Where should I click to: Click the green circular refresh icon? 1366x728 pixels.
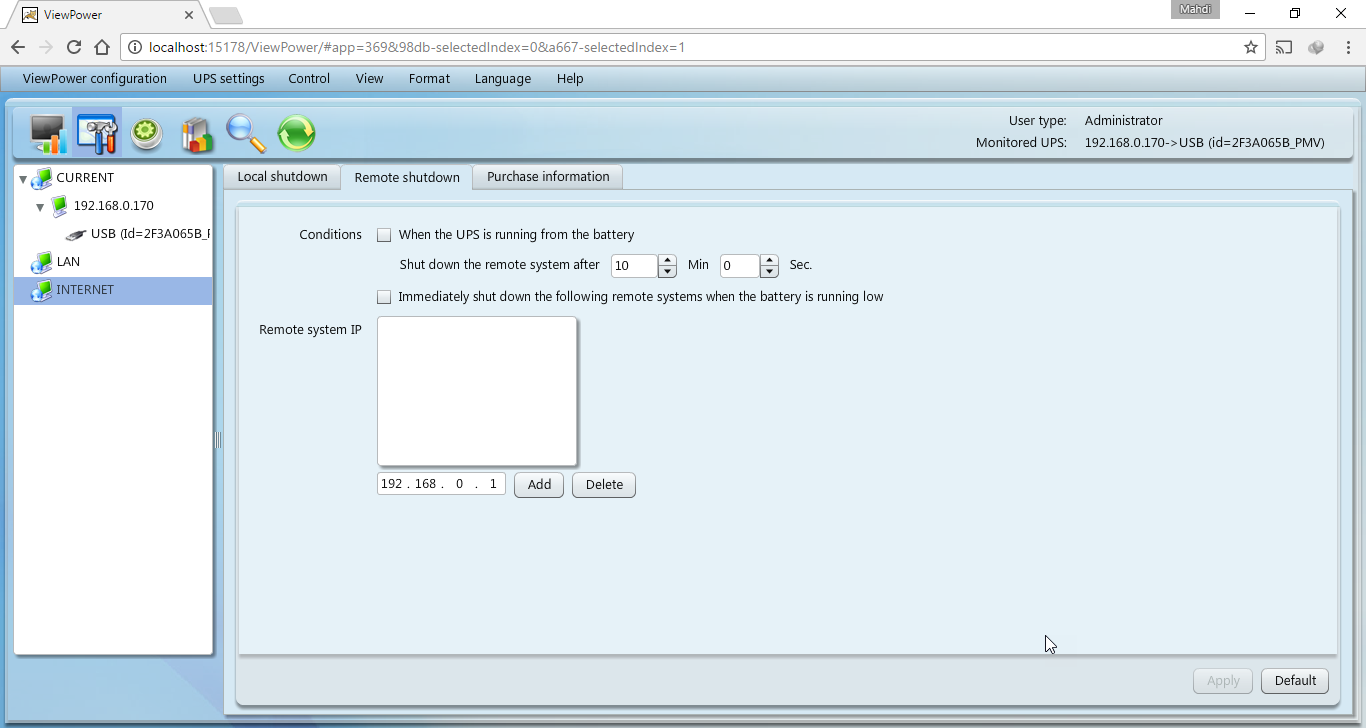(x=296, y=133)
